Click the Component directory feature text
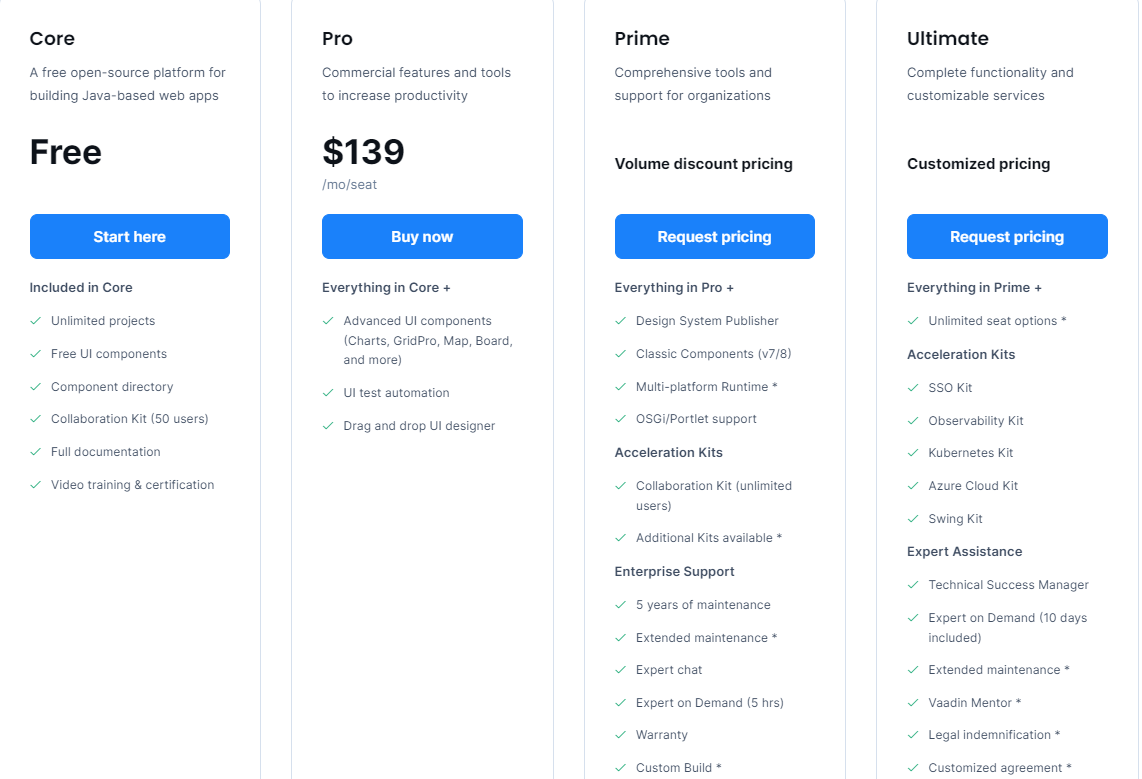The width and height of the screenshot is (1142, 779). (x=112, y=387)
